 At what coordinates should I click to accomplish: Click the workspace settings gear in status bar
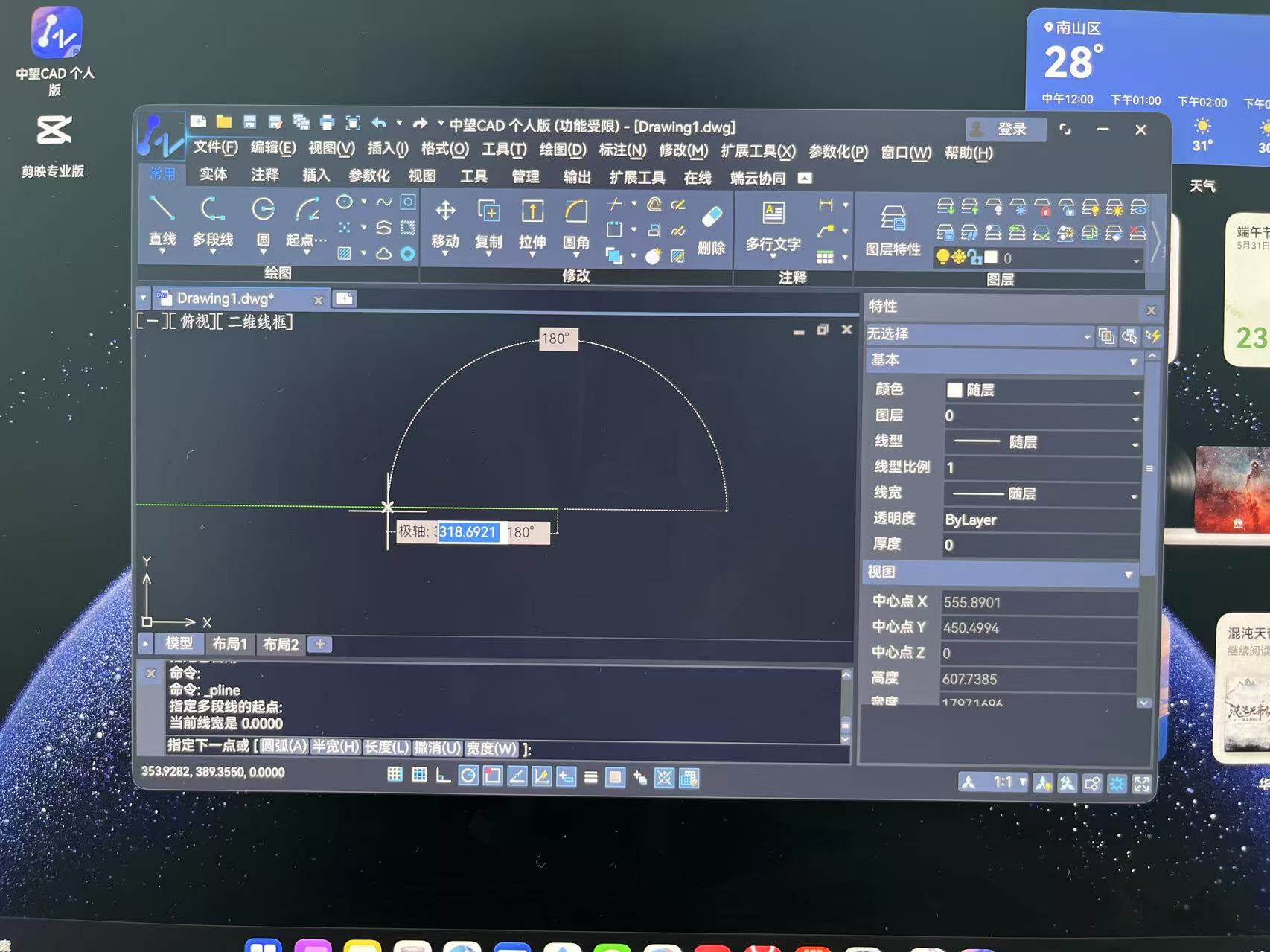1117,784
